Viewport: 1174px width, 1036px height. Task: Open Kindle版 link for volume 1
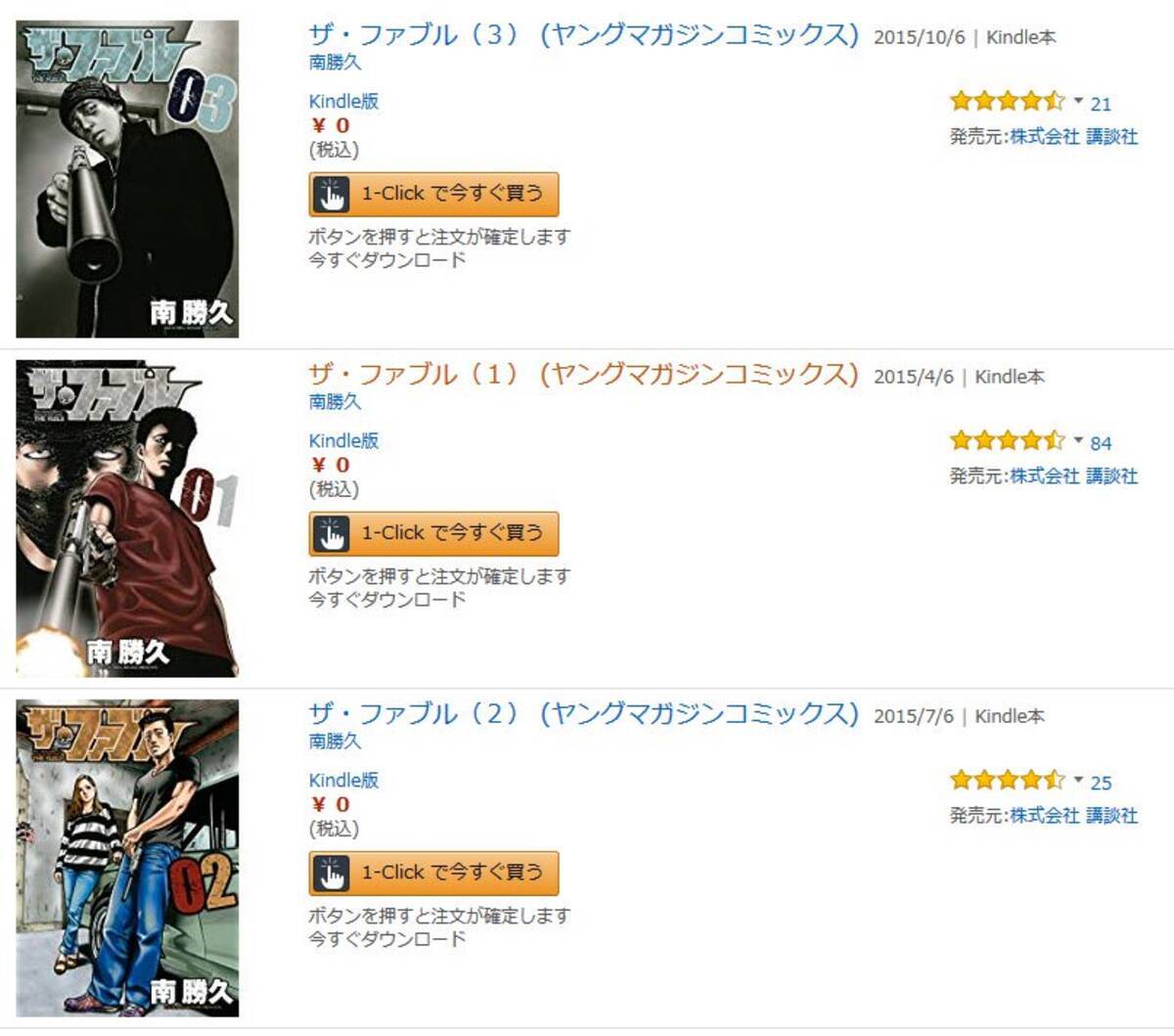[x=344, y=440]
